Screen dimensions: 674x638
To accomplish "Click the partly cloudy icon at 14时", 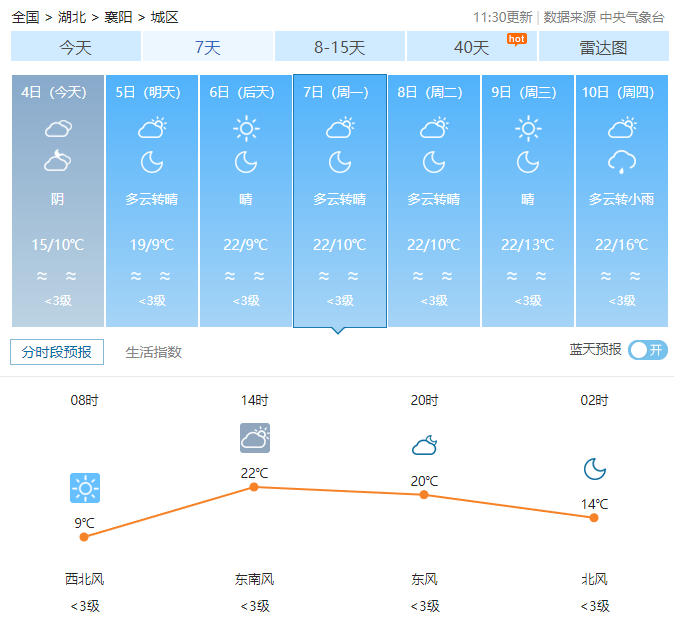I will (x=255, y=438).
